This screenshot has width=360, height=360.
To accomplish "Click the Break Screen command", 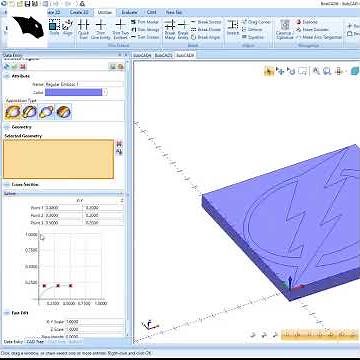I will [x=206, y=22].
